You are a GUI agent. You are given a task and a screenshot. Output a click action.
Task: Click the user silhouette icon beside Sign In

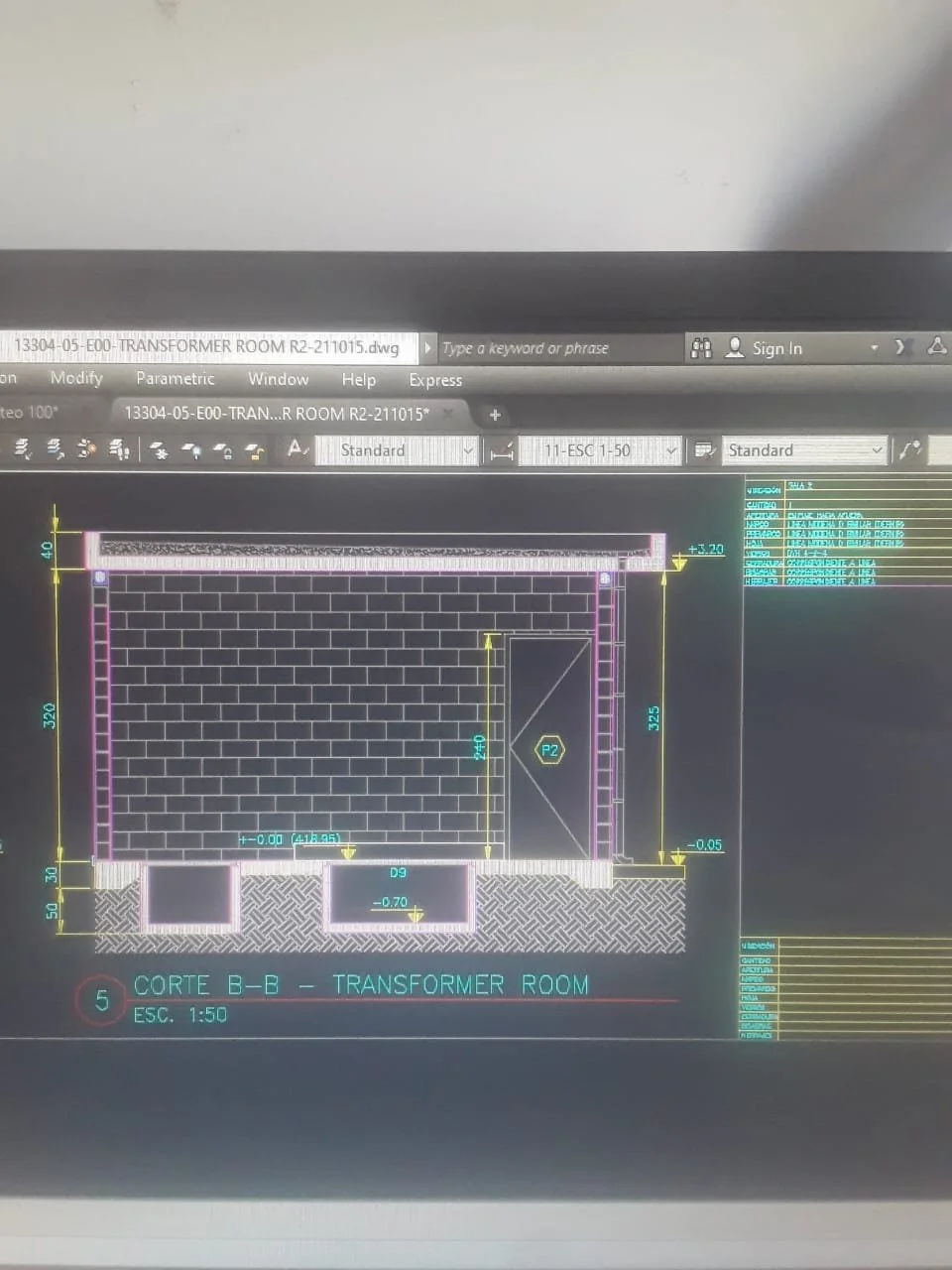pos(735,347)
